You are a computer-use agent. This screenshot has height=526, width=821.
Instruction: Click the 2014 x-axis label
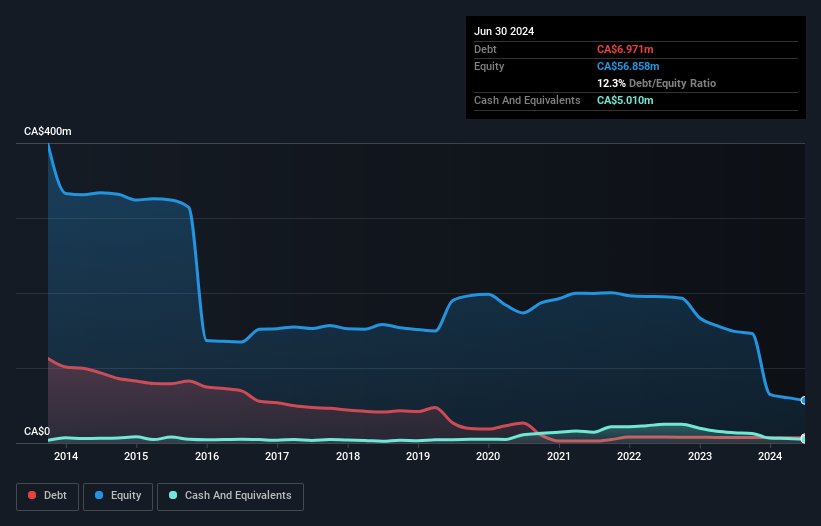point(66,456)
